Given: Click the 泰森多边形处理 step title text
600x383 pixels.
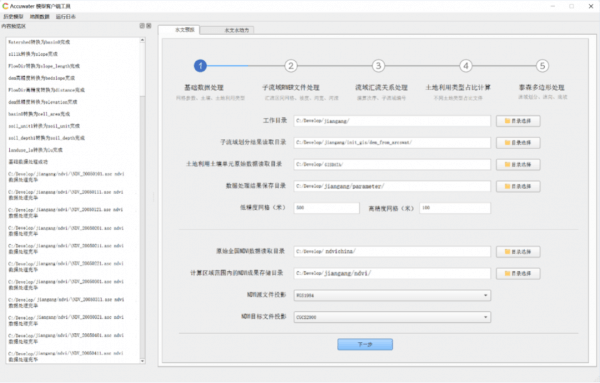Looking at the screenshot, I should (541, 88).
